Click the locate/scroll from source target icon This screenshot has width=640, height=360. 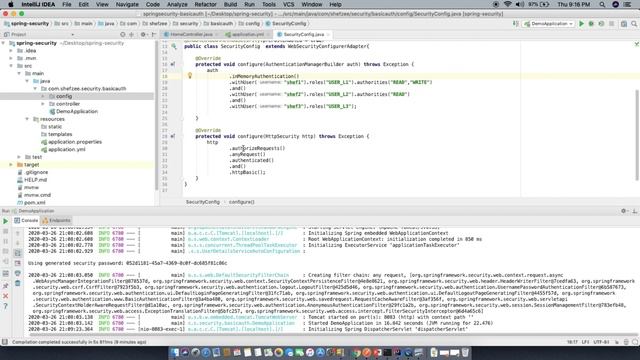pyautogui.click(x=123, y=35)
